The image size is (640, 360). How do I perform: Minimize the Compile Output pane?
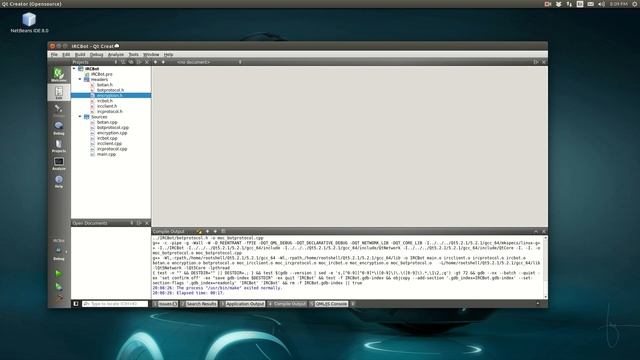(x=536, y=231)
